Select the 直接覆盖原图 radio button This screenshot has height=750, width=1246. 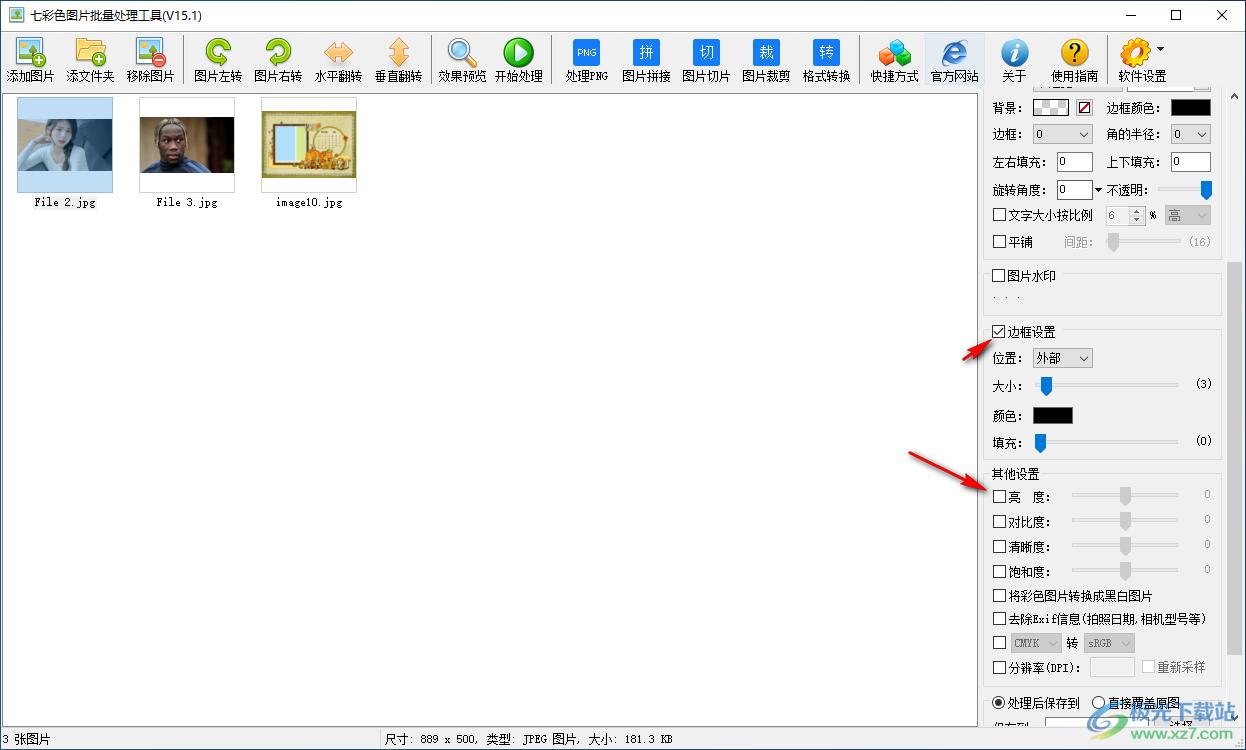pos(1098,703)
